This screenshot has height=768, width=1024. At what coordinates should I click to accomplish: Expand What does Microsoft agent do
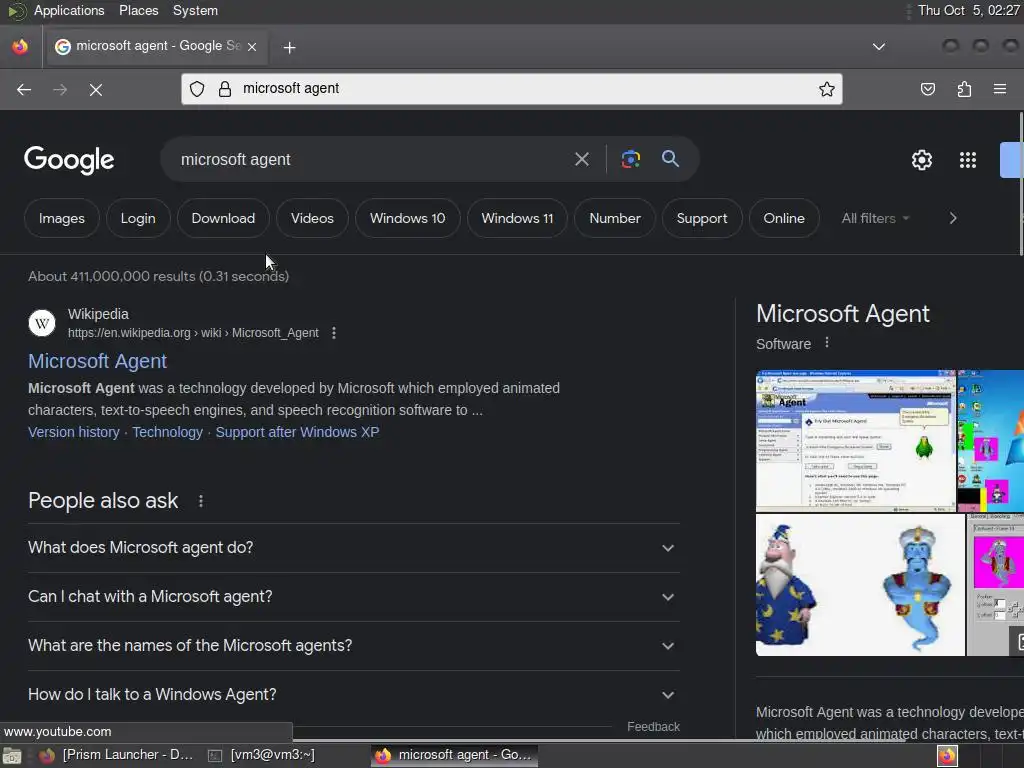coord(353,548)
